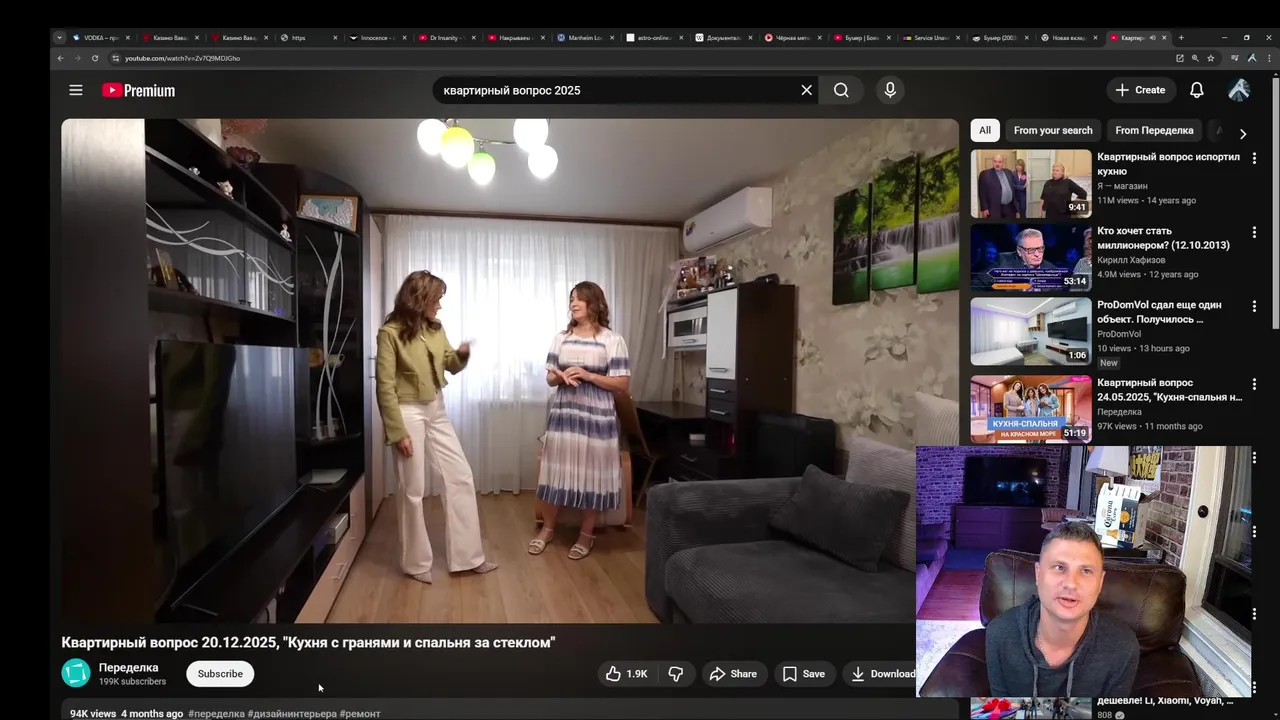
Task: Close the VODKA browser tab
Action: [128, 38]
